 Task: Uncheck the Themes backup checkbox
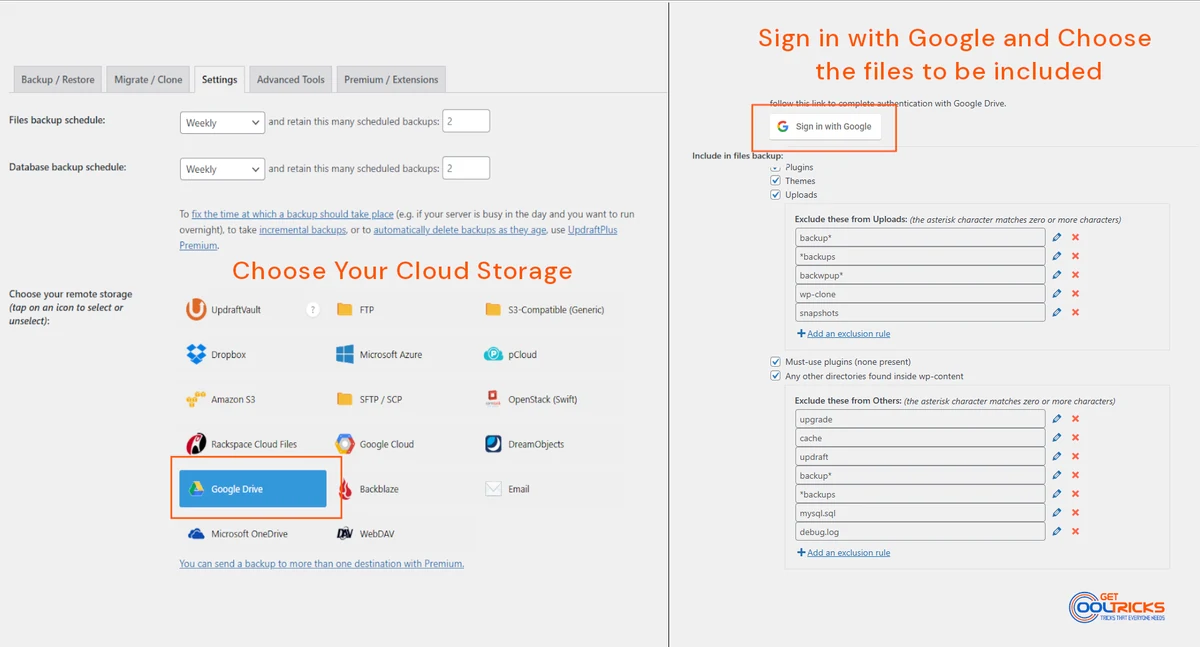[x=775, y=181]
